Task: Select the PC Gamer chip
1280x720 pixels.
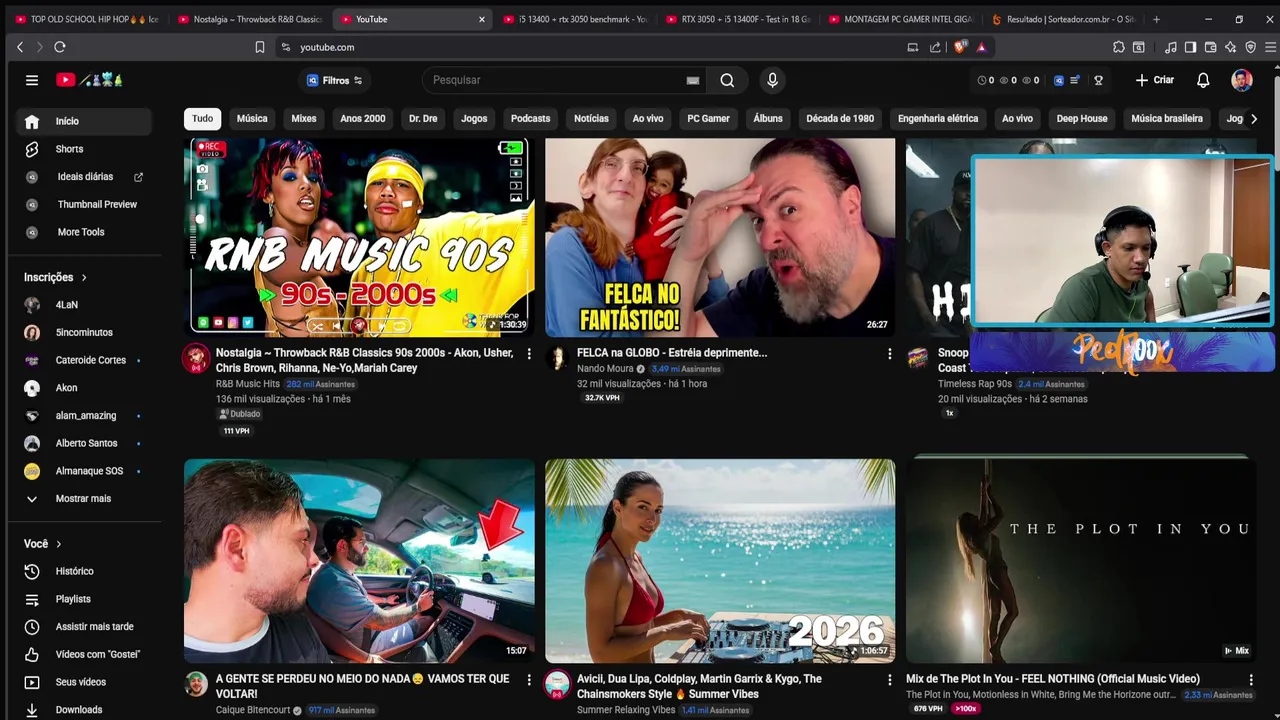Action: click(708, 119)
